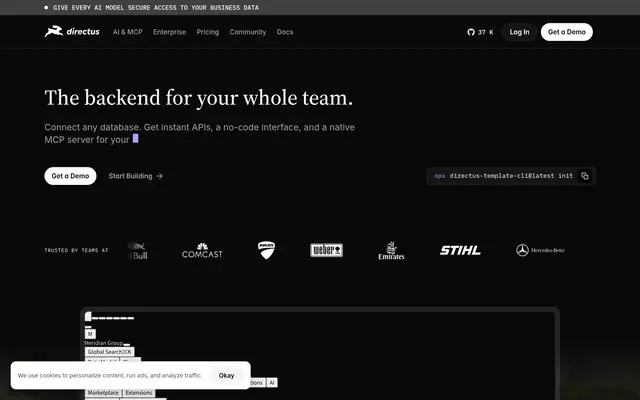The height and width of the screenshot is (400, 640).
Task: Open the Docs link
Action: [x=285, y=32]
